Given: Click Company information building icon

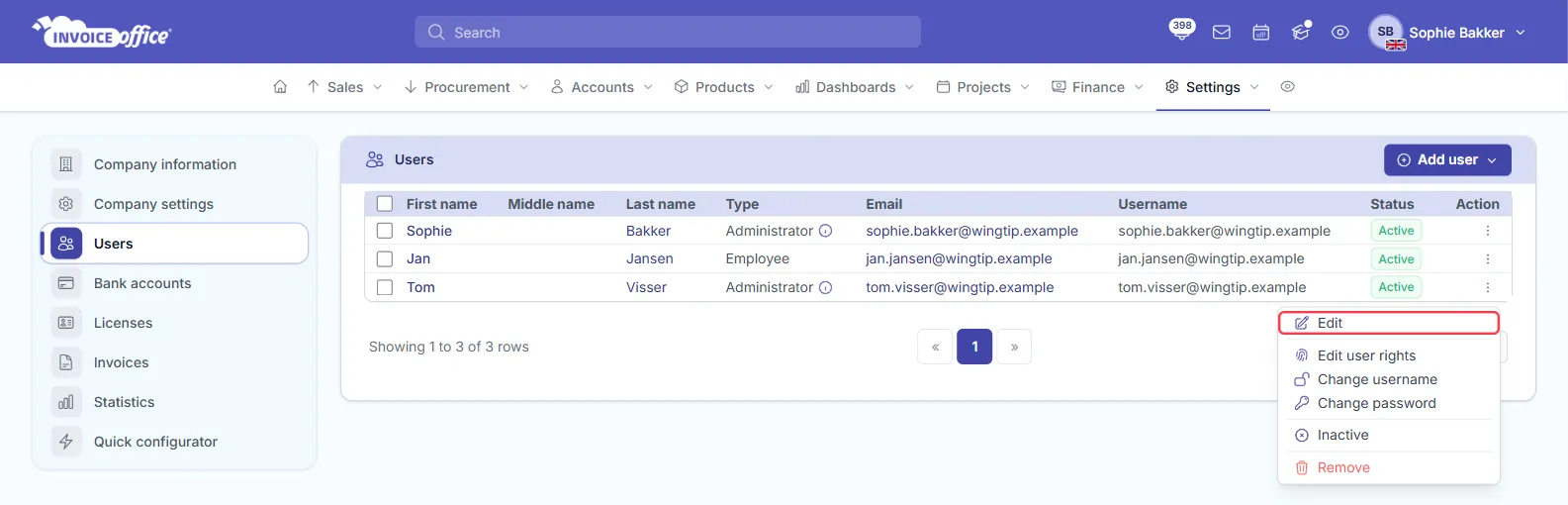Looking at the screenshot, I should pyautogui.click(x=66, y=164).
